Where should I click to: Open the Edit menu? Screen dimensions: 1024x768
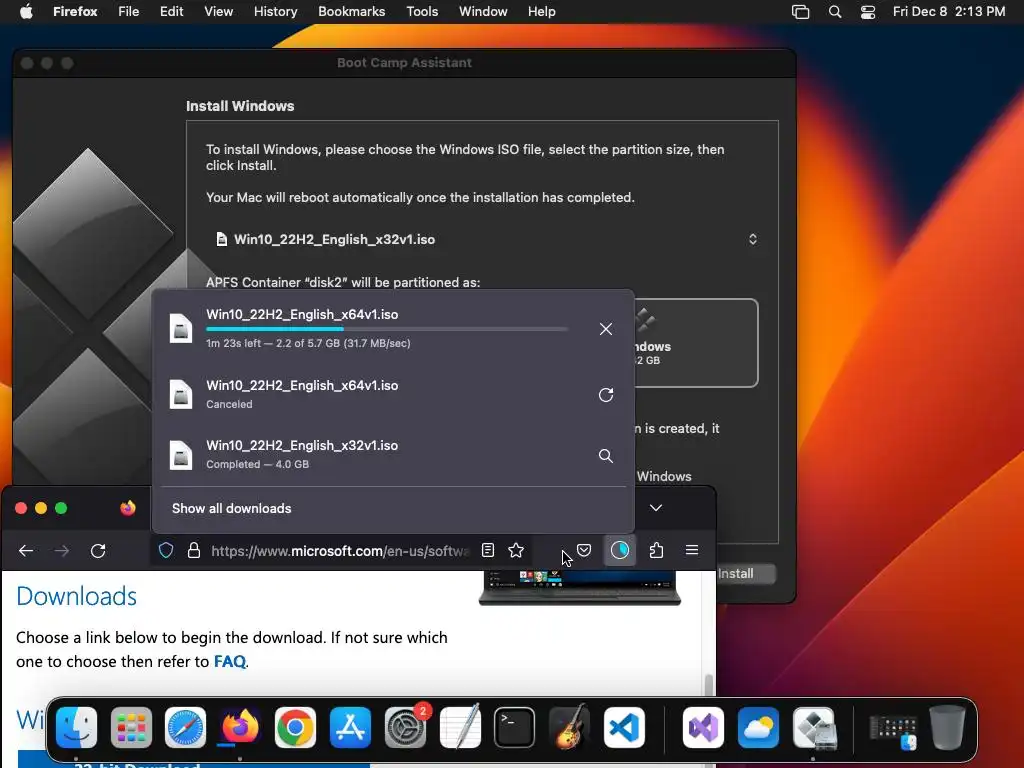(x=172, y=12)
